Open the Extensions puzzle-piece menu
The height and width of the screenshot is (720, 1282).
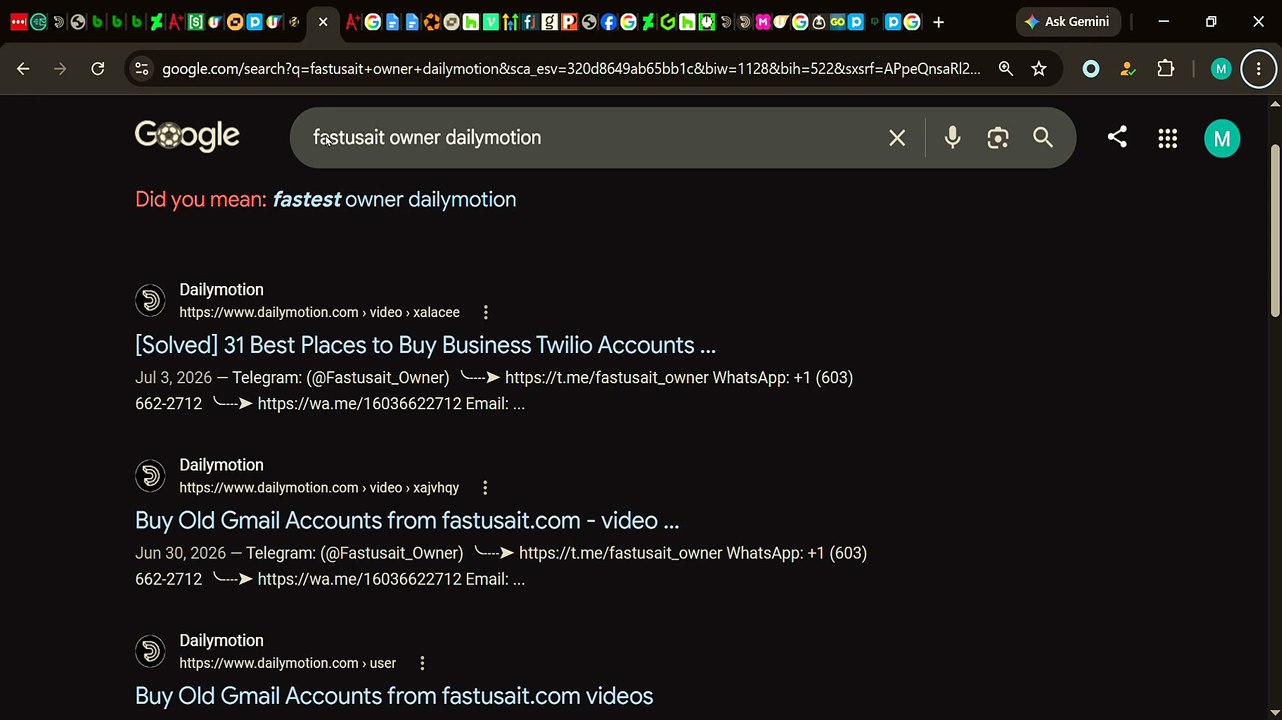(1165, 68)
